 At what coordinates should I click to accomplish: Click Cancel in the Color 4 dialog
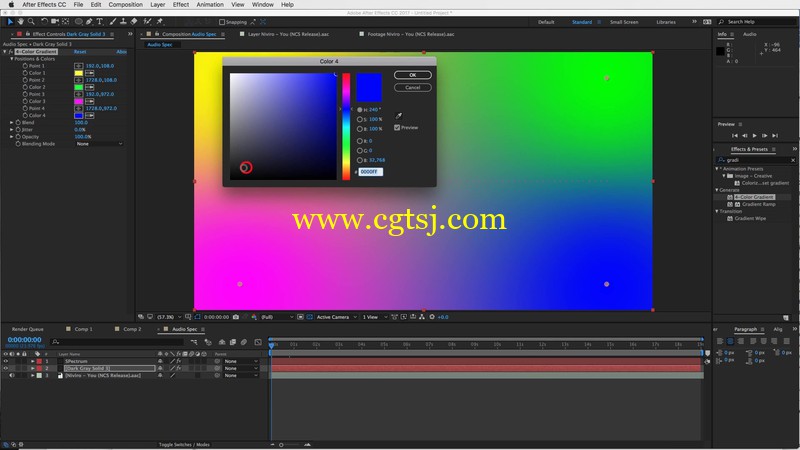point(413,87)
